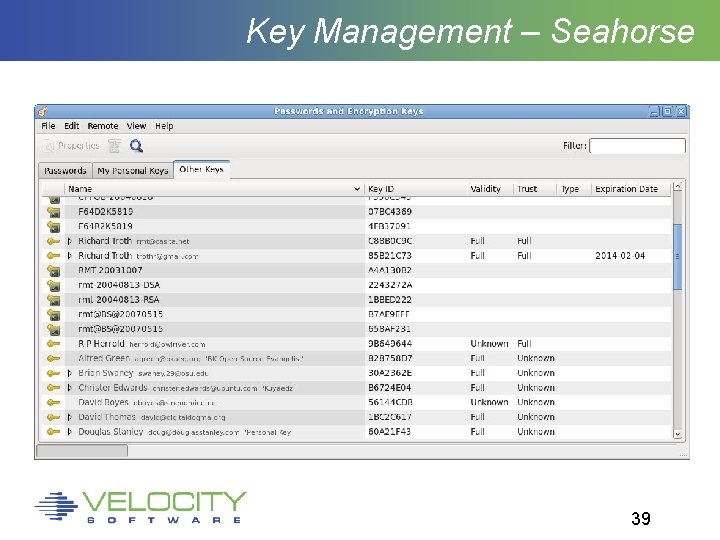Sort by the Key ID column
This screenshot has width=720, height=540.
(x=416, y=189)
